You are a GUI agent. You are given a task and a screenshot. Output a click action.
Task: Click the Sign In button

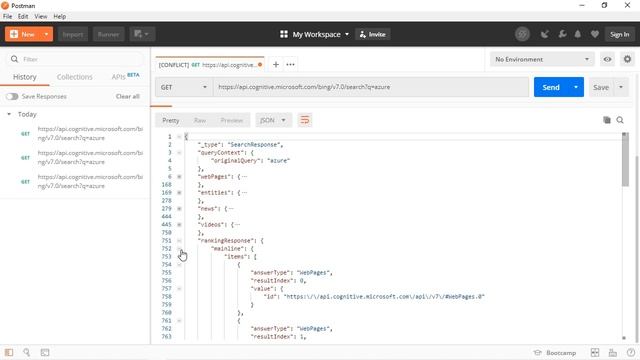pos(620,35)
